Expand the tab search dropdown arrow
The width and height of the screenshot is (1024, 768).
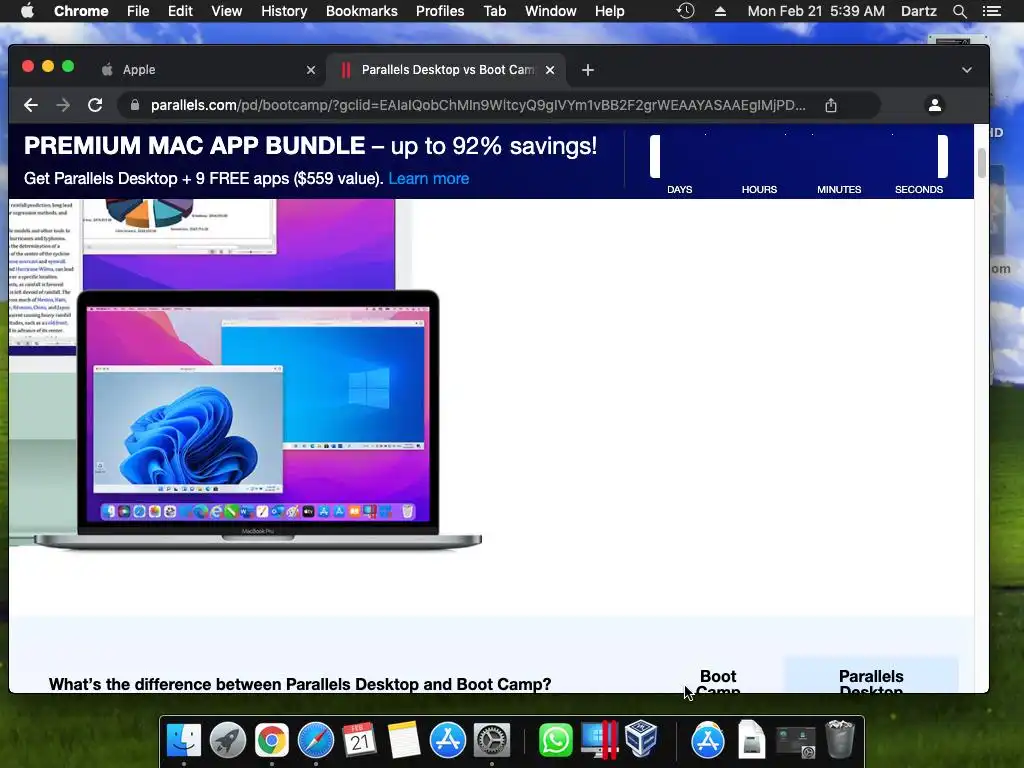(967, 70)
